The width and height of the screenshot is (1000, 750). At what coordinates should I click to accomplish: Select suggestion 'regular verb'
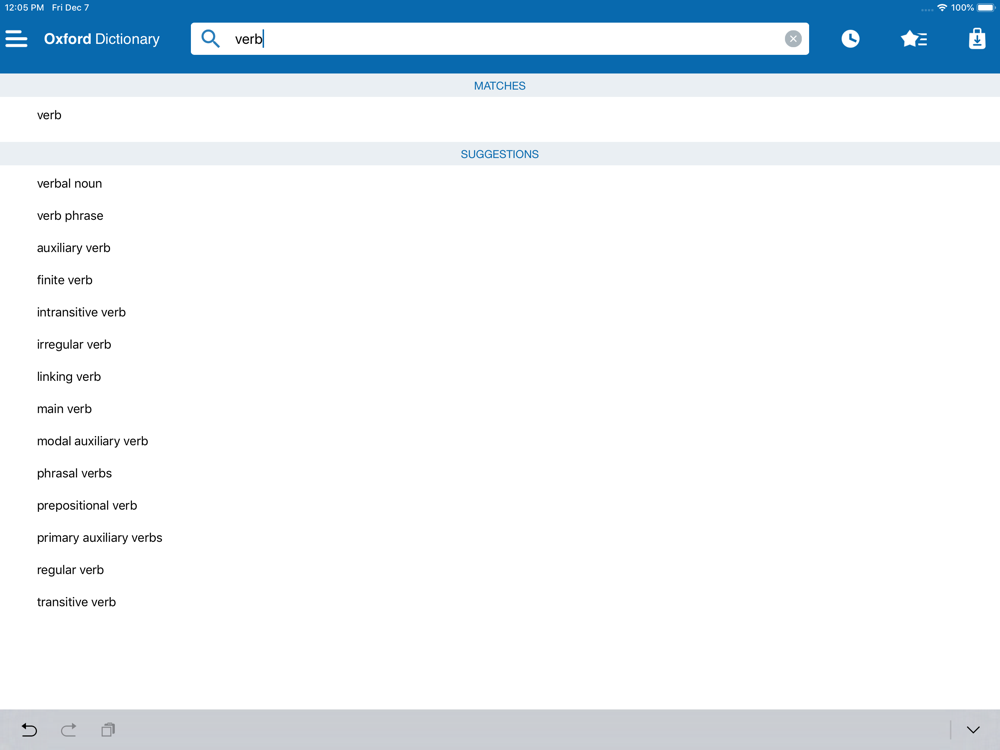pos(499,570)
